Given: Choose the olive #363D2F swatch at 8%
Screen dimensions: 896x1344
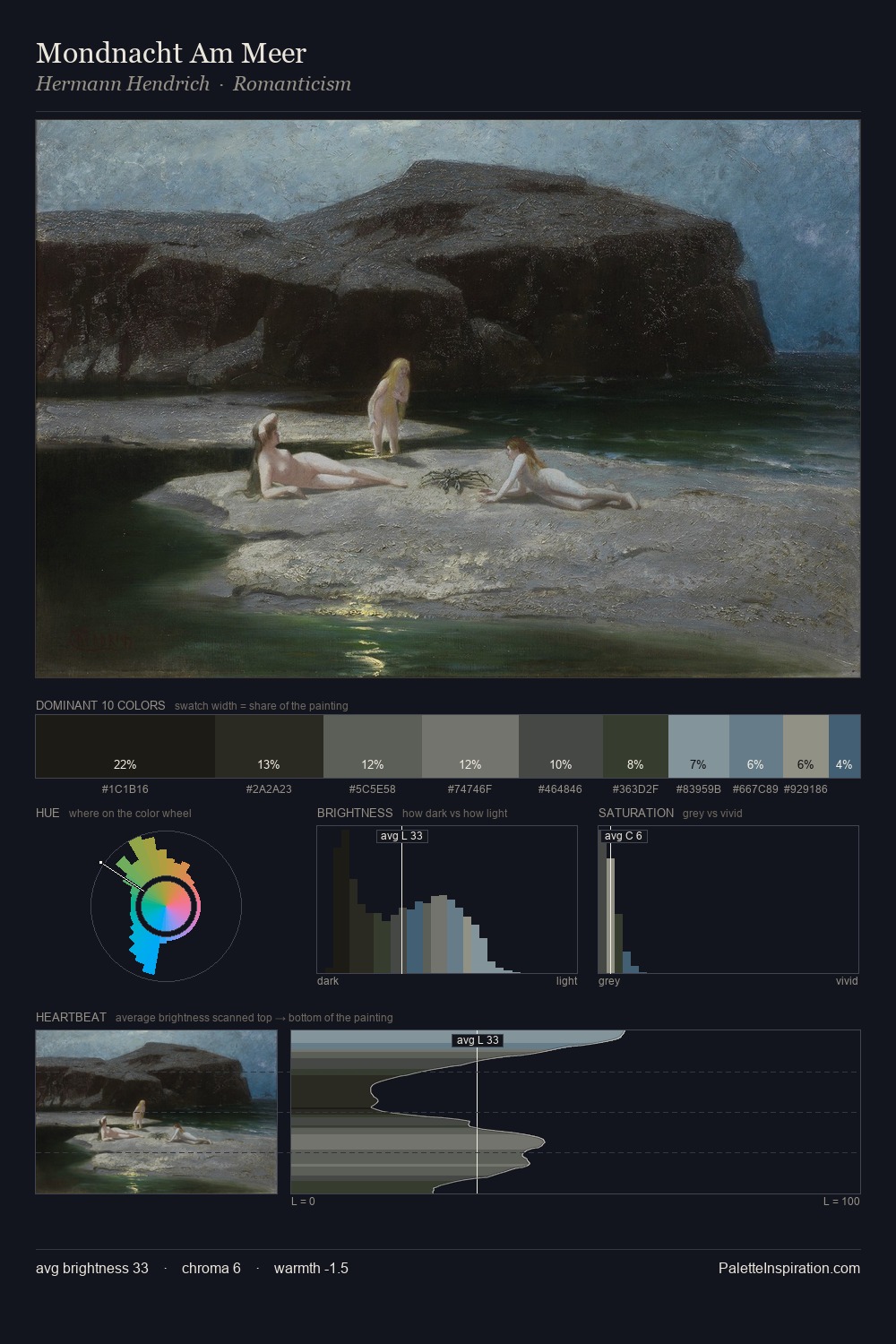Looking at the screenshot, I should [635, 746].
